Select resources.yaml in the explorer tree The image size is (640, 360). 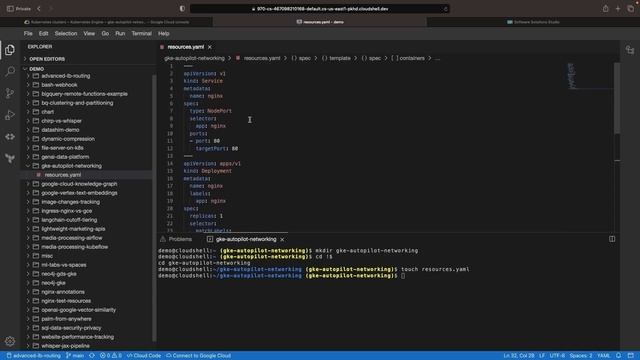62,175
